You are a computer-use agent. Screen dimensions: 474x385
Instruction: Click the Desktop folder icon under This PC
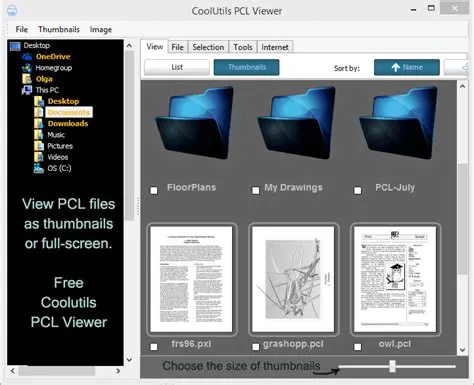pos(39,101)
